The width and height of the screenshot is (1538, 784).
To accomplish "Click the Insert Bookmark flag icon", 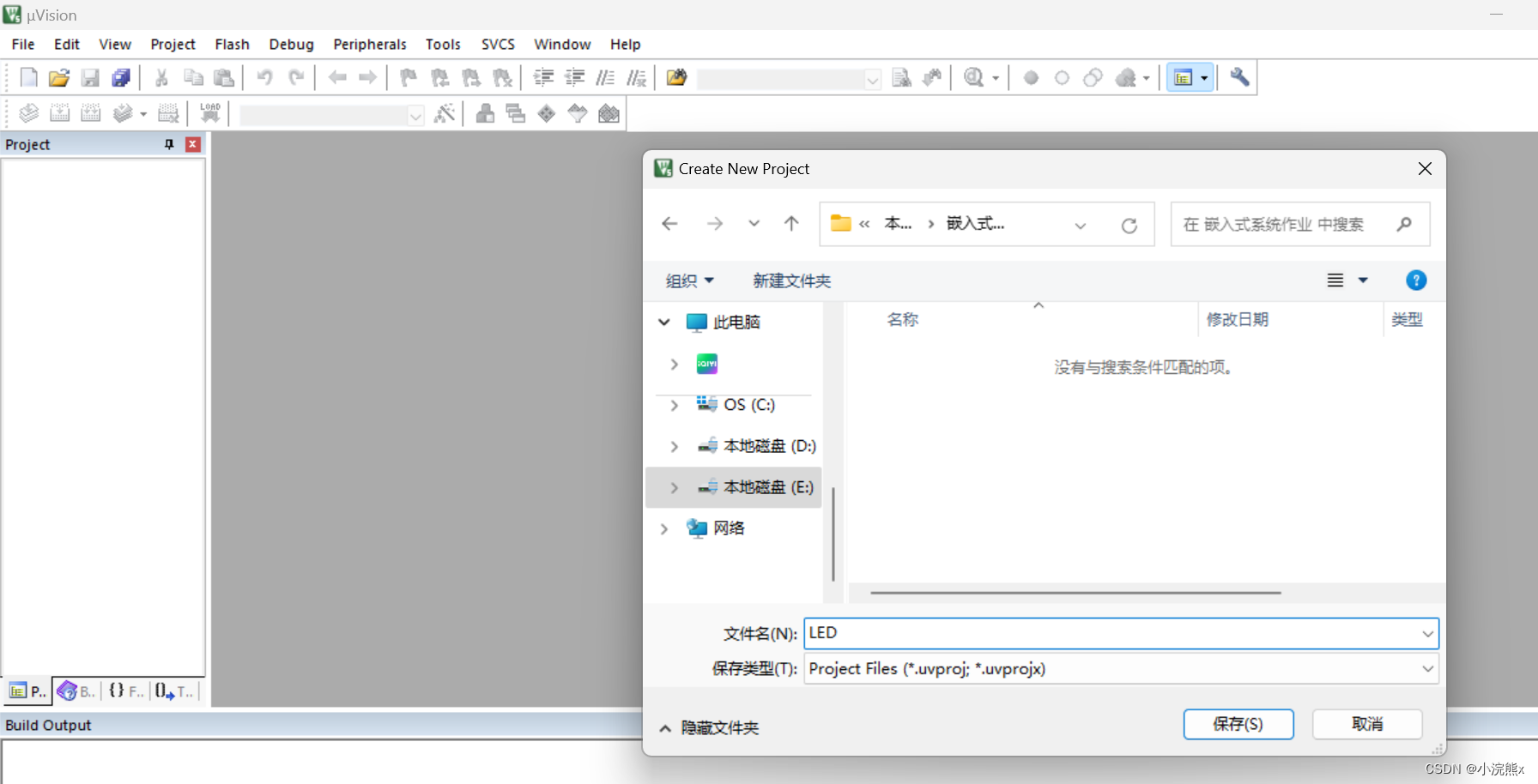I will point(409,78).
